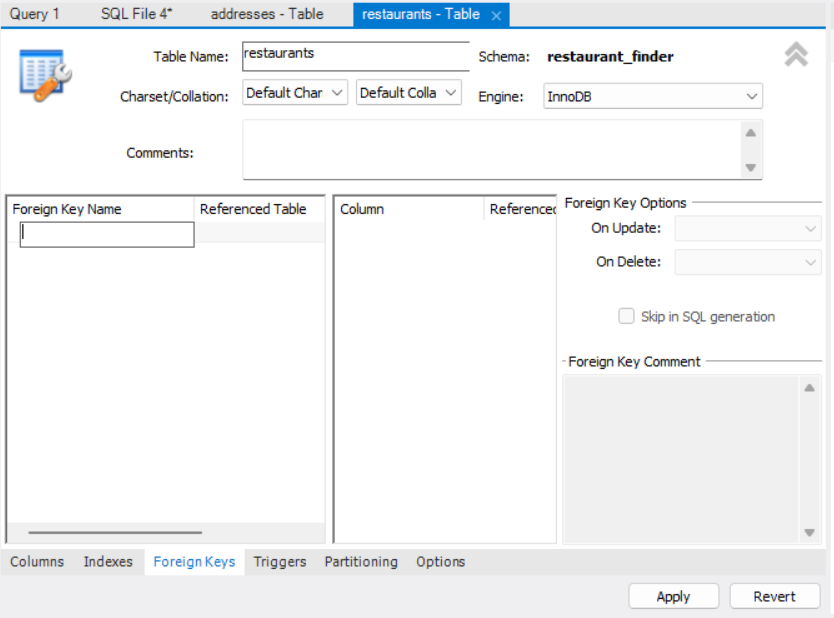Toggle Skip in SQL generation checkbox
This screenshot has width=834, height=618.
626,316
